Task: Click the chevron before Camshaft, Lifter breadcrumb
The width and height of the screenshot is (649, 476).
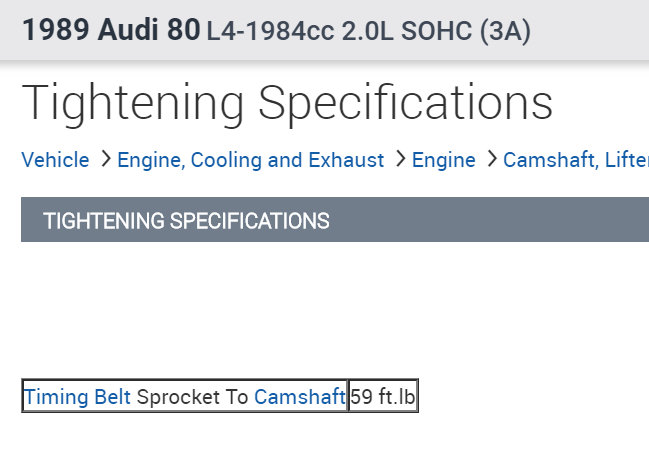Action: [x=490, y=159]
